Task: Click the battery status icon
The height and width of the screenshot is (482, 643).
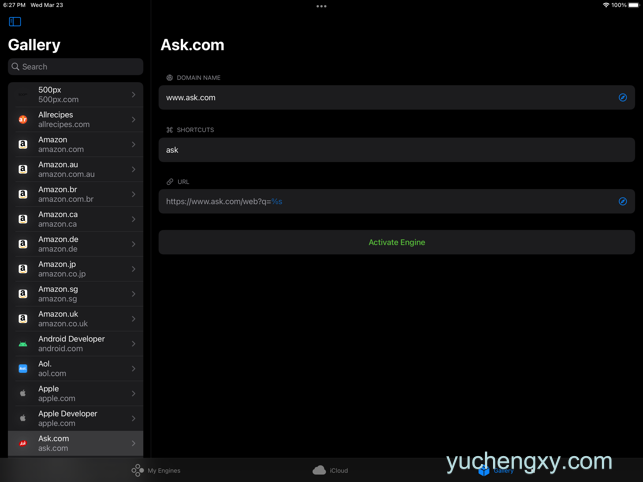Action: point(634,5)
